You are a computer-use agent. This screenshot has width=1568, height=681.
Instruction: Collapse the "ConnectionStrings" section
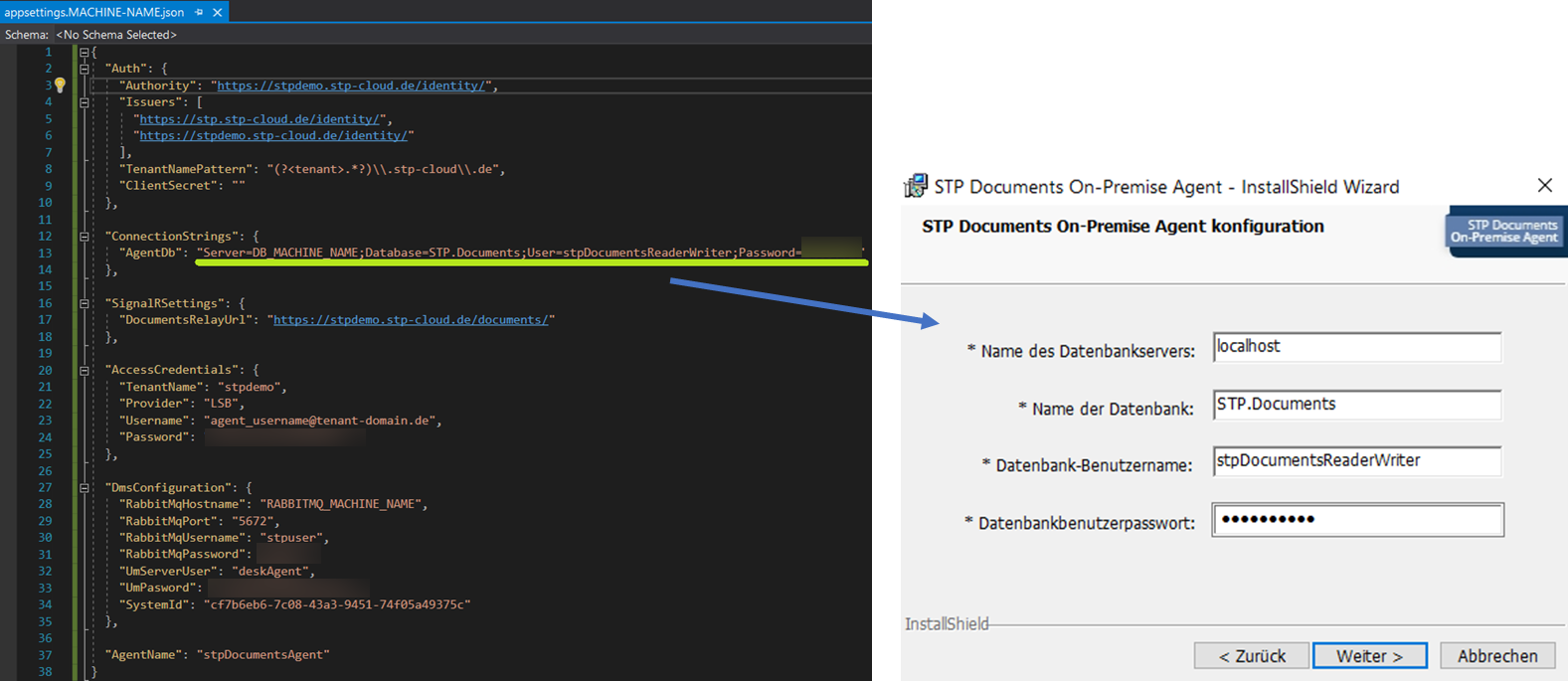85,237
